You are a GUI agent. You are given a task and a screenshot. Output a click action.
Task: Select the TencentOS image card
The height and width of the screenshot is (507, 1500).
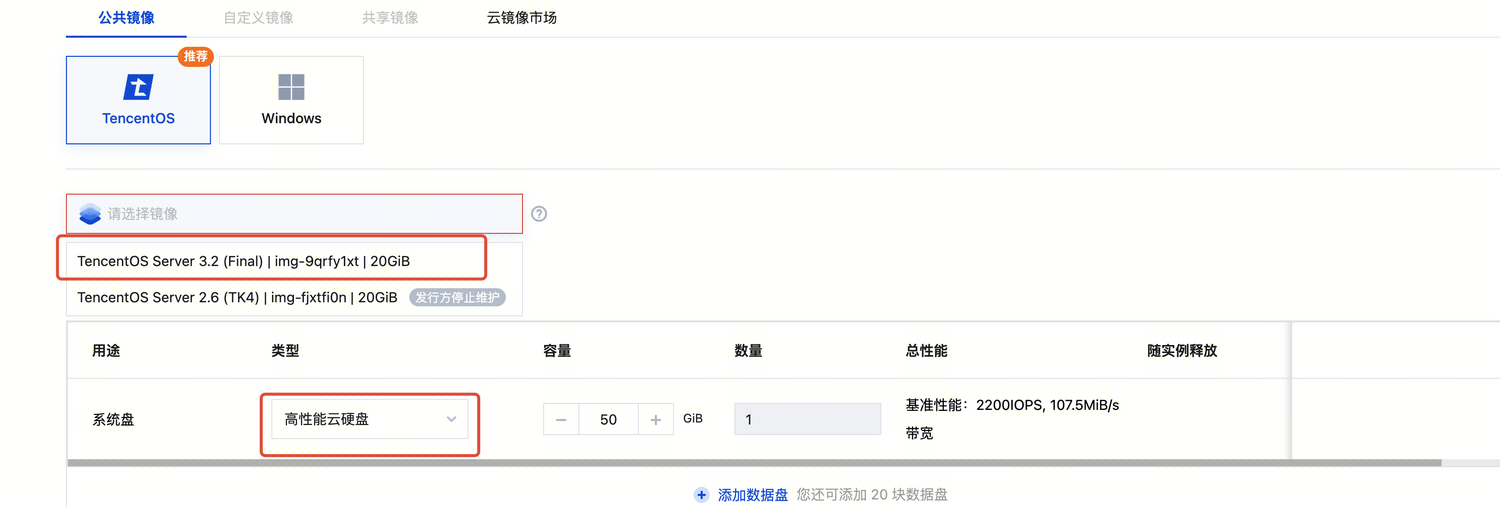138,100
